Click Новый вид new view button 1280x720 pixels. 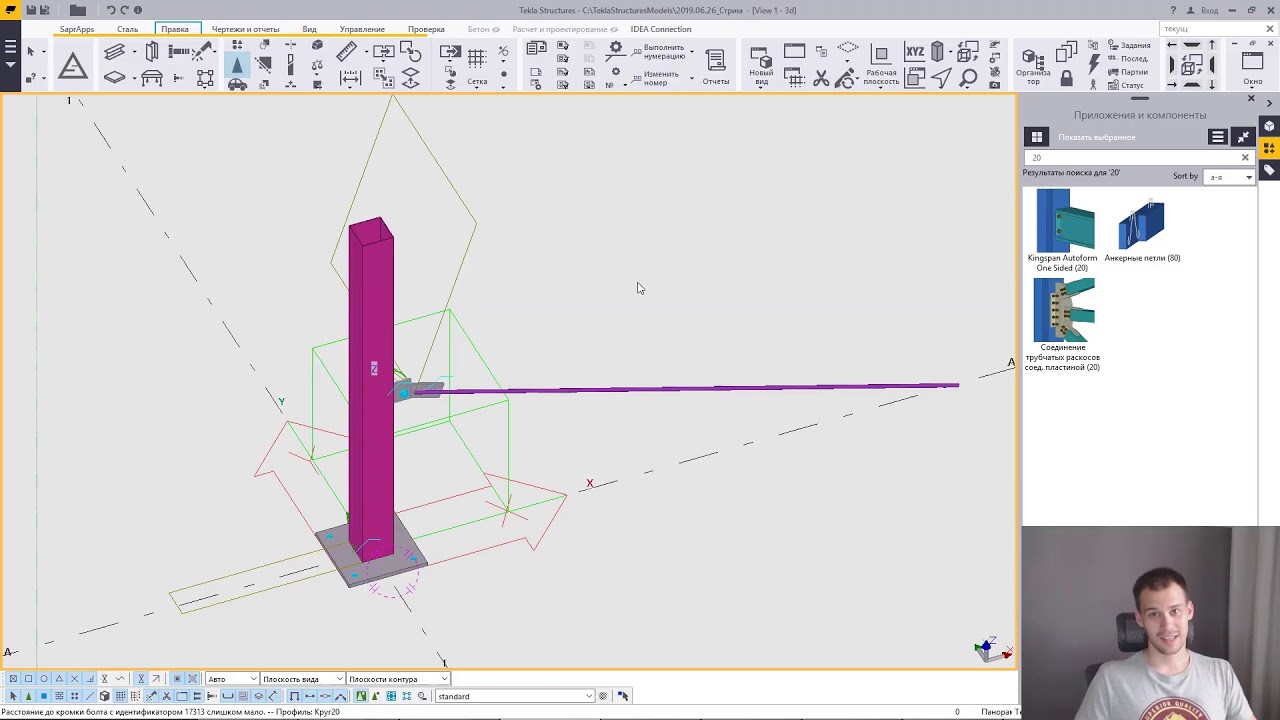click(761, 66)
